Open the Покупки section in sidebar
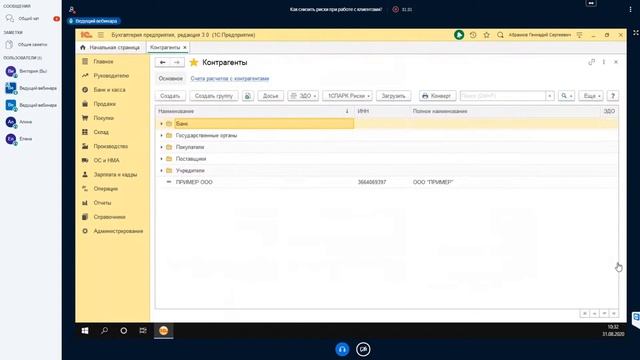The image size is (640, 360). pos(104,118)
